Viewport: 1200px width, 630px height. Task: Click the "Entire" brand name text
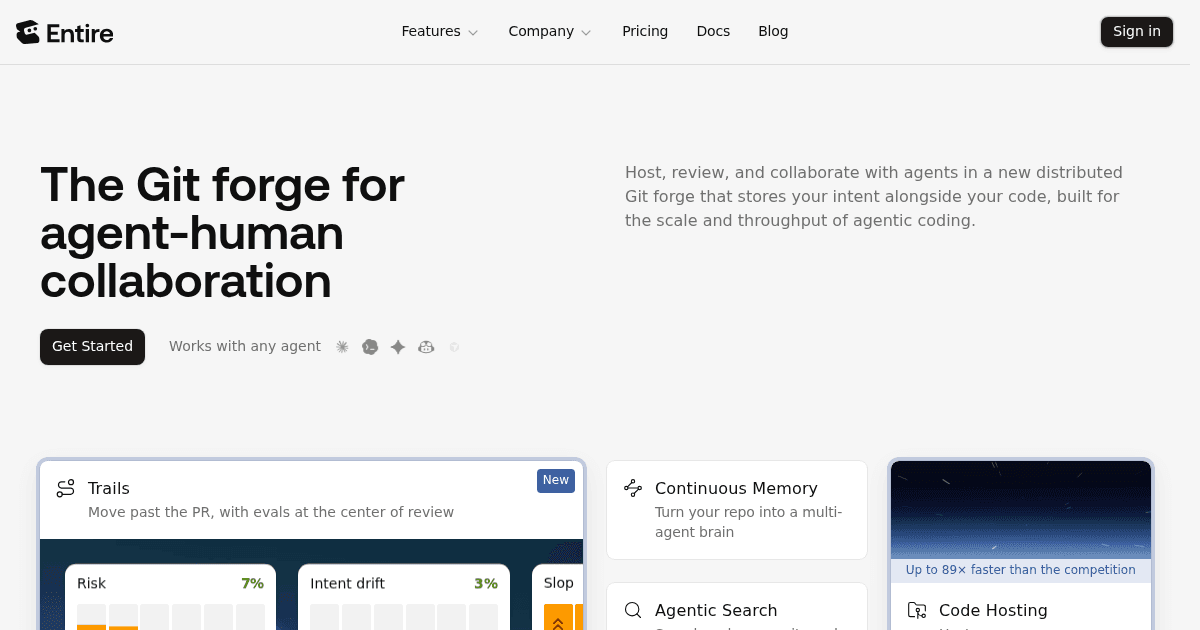pyautogui.click(x=82, y=33)
